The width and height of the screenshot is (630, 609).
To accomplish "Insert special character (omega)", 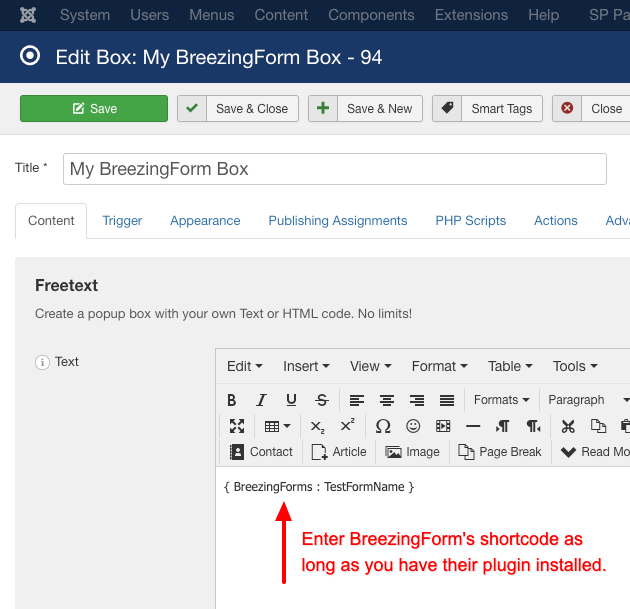I will (383, 426).
